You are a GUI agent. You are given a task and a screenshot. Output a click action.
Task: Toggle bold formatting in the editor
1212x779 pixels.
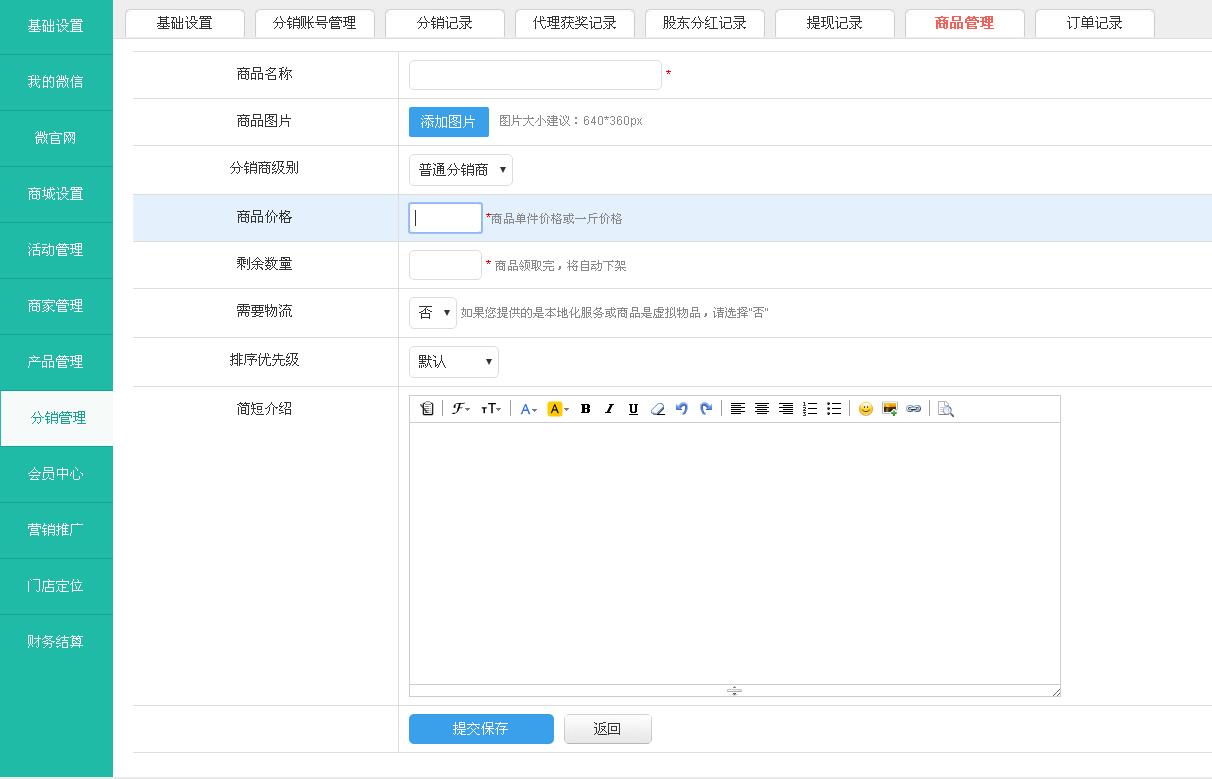tap(585, 409)
